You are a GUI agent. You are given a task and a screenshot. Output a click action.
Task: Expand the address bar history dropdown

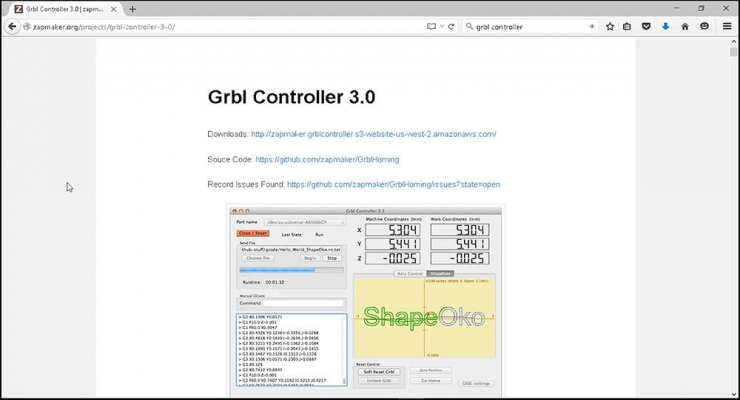442,27
